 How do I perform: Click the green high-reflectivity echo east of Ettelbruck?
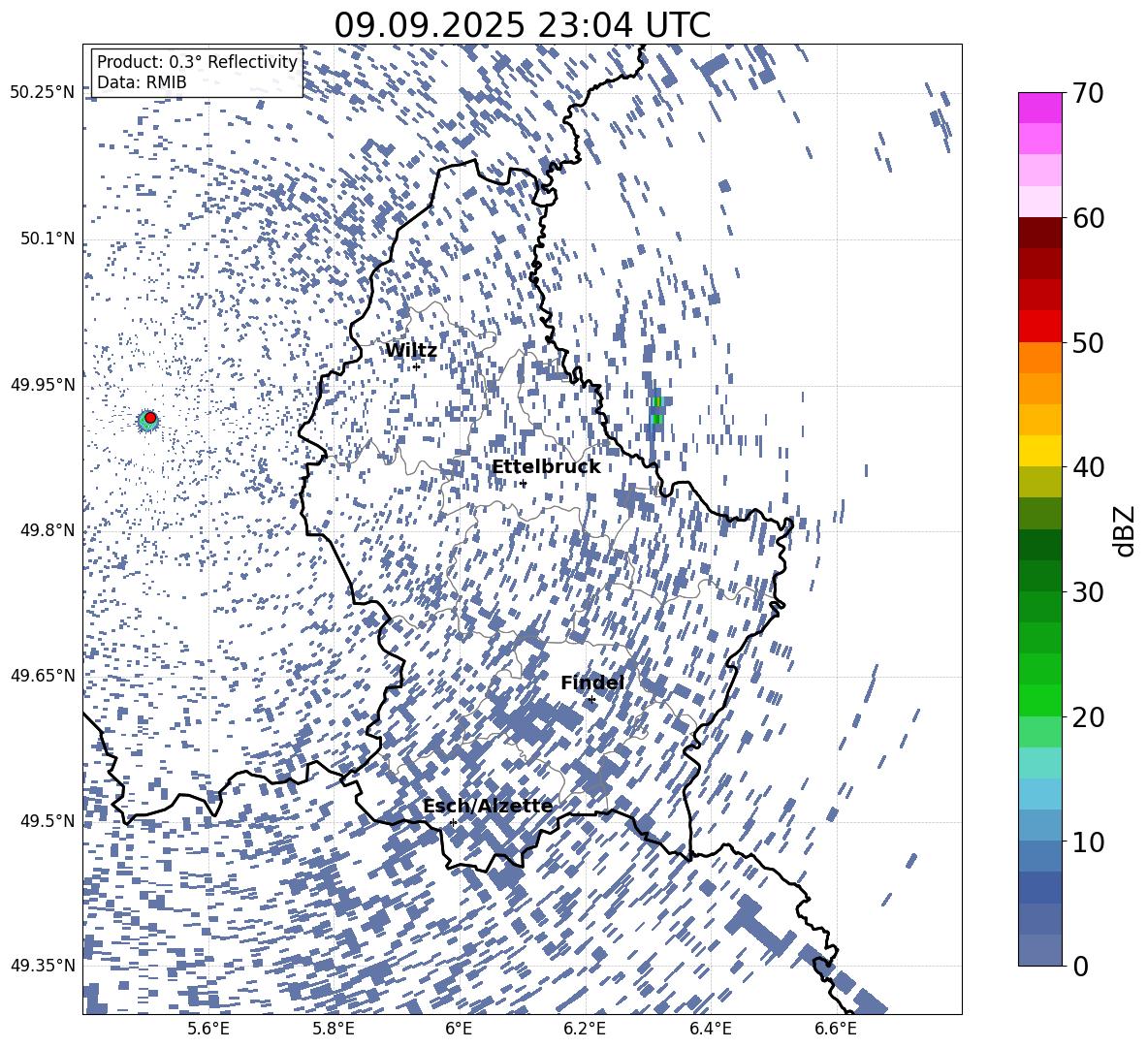(656, 410)
